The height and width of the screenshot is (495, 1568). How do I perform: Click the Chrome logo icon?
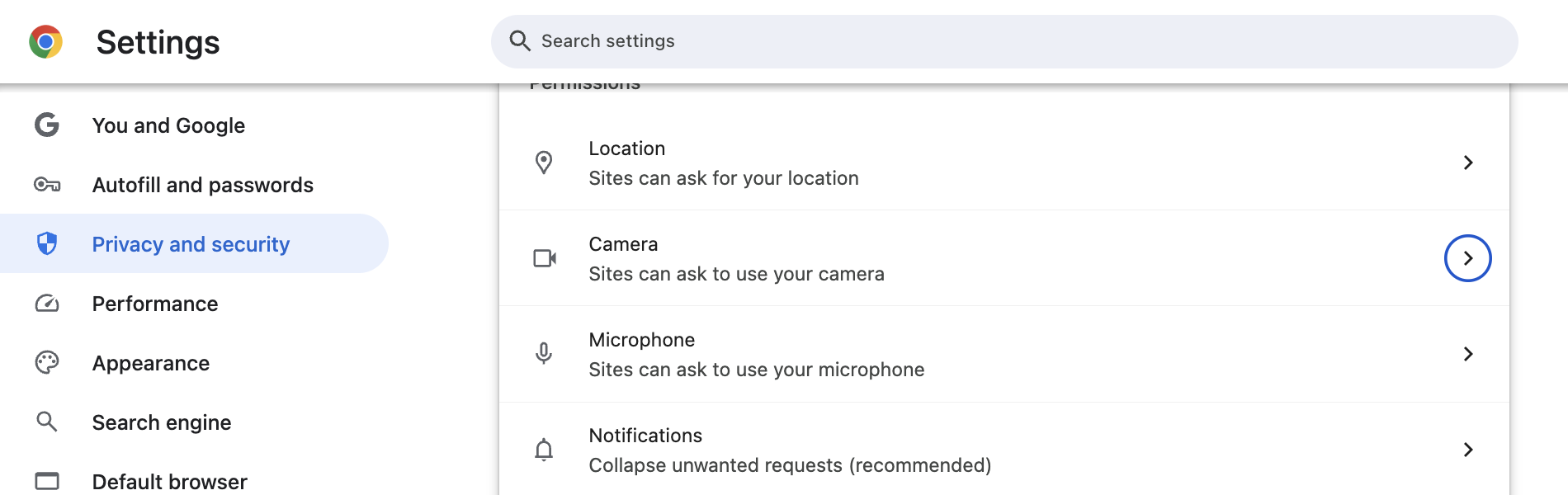coord(45,41)
